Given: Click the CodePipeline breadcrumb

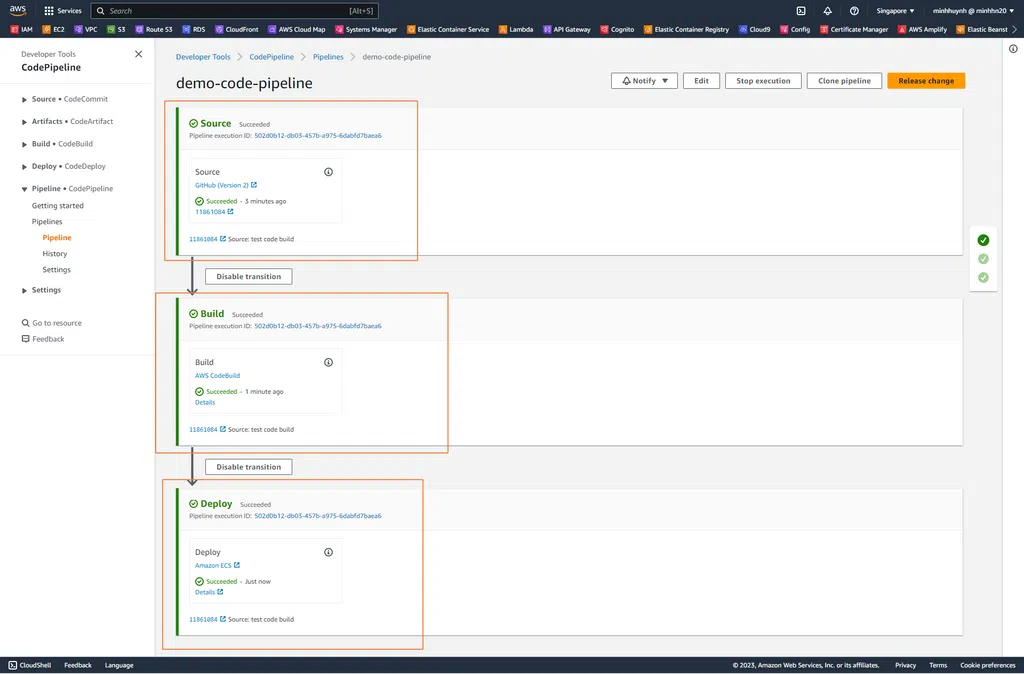Looking at the screenshot, I should tap(272, 57).
